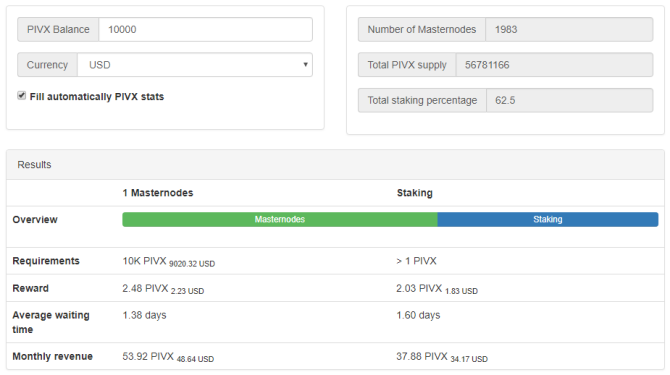Toggle Fill automatically PIVX stats checkbox
670x375 pixels.
[x=21, y=96]
